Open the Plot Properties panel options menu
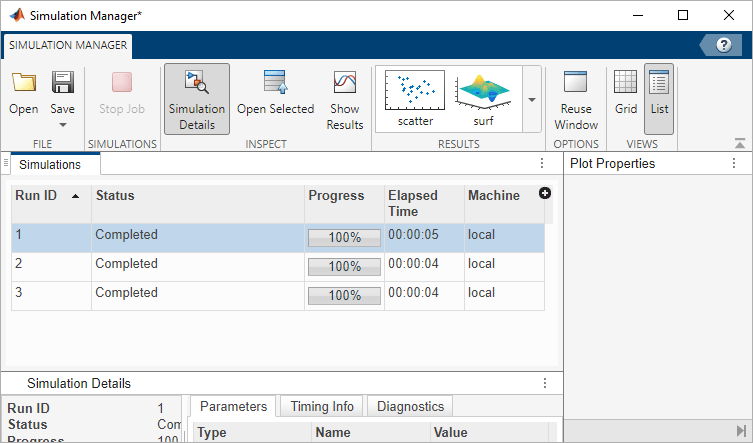753x443 pixels. pos(734,163)
